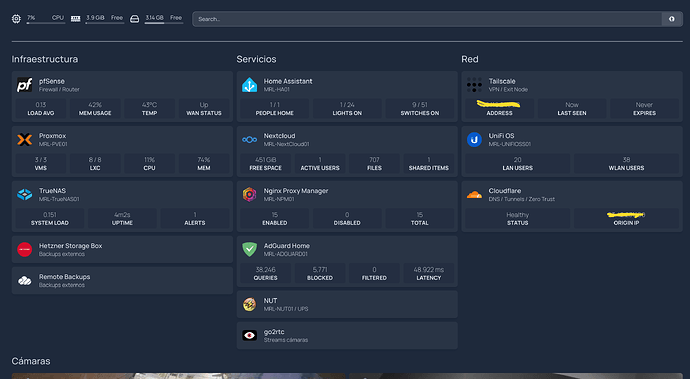Click UniFi LAN USERS block

tap(518, 164)
